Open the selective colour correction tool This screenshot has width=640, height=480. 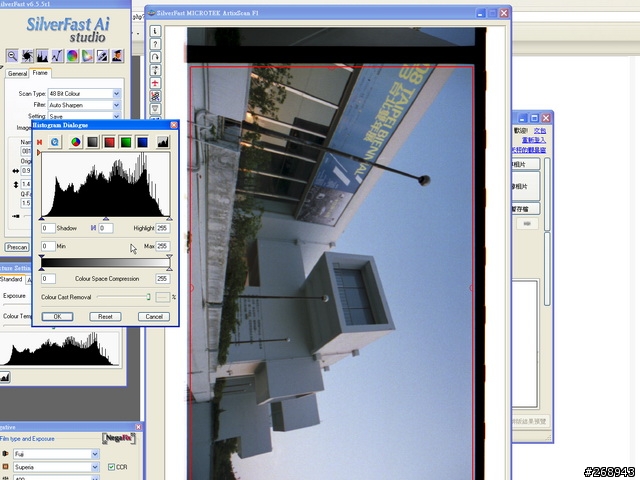pos(87,56)
